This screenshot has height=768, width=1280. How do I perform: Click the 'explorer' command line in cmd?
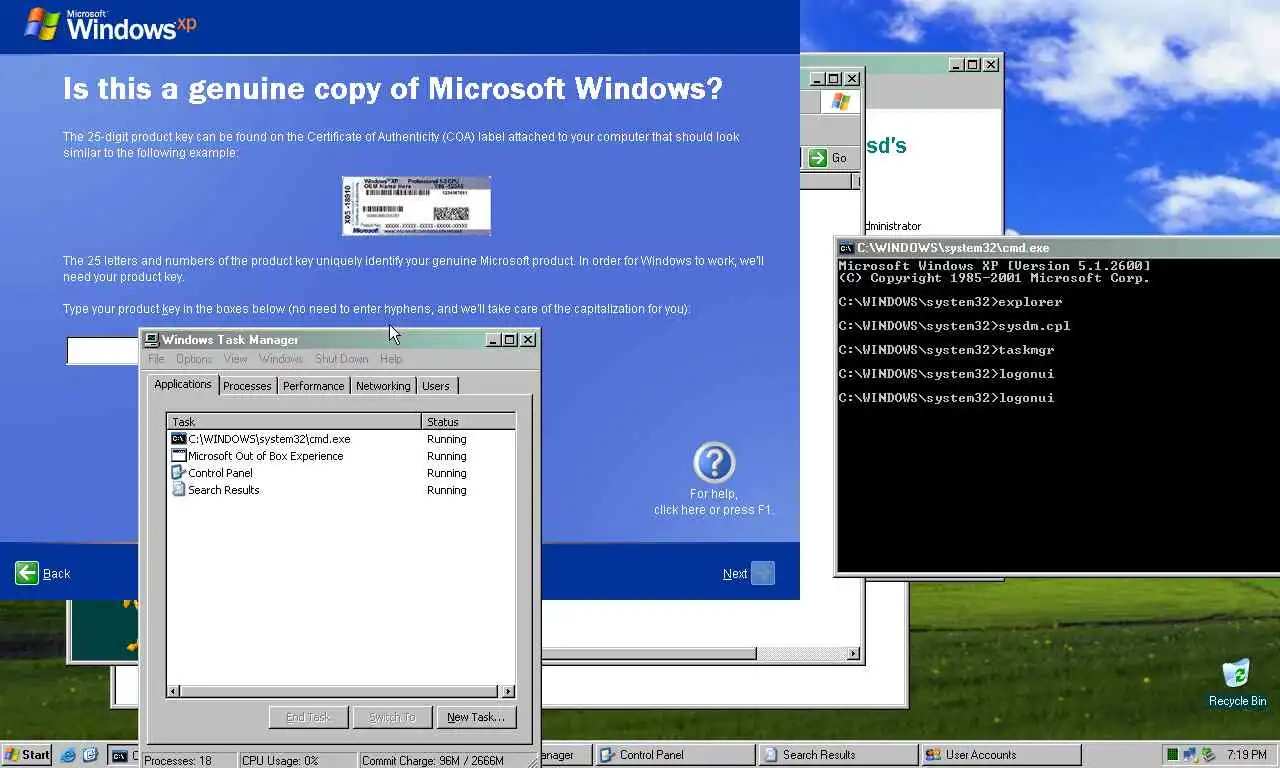950,302
